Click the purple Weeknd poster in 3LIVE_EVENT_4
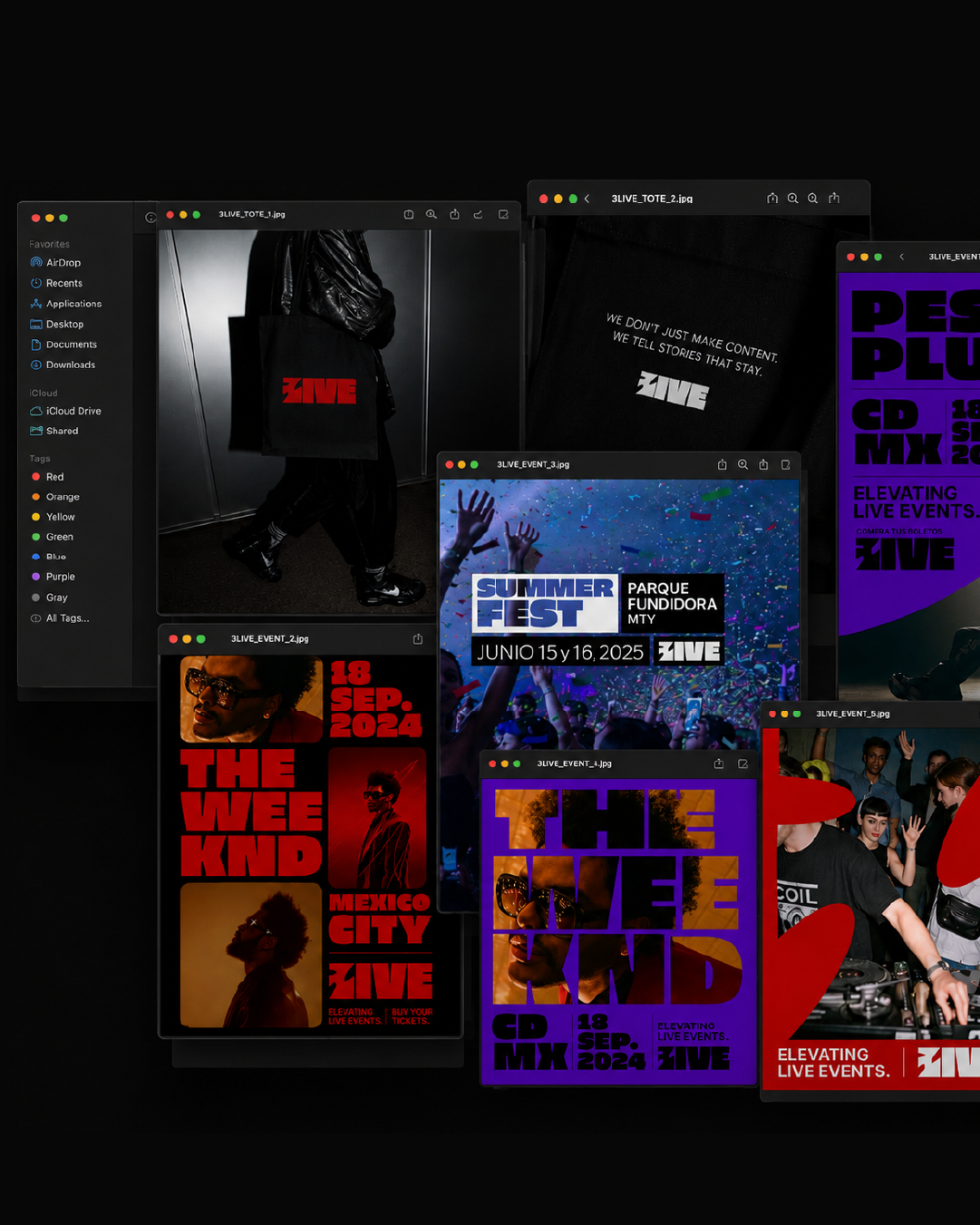This screenshot has height=1225, width=980. click(618, 932)
